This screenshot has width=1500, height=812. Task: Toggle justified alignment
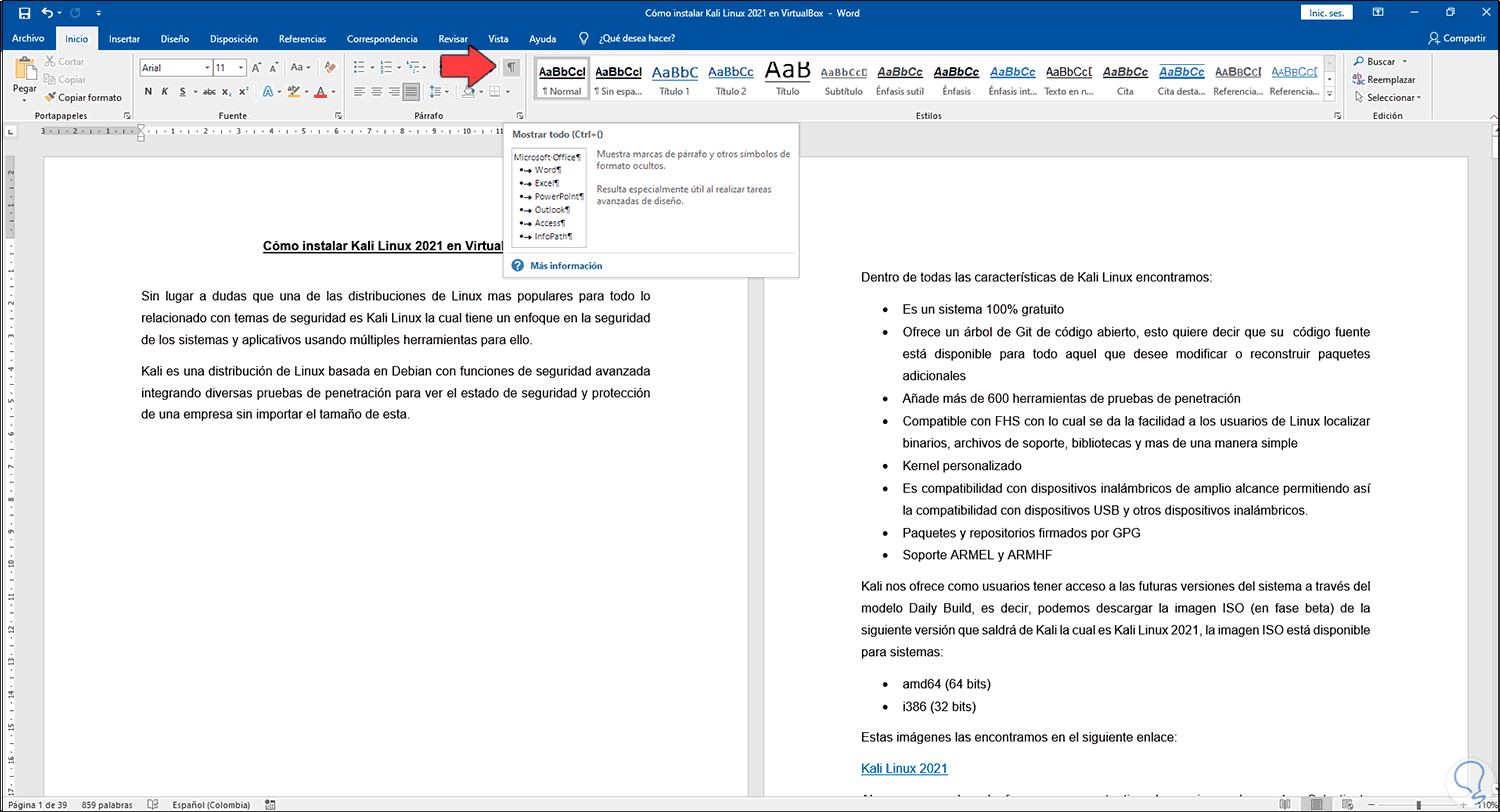tap(411, 92)
